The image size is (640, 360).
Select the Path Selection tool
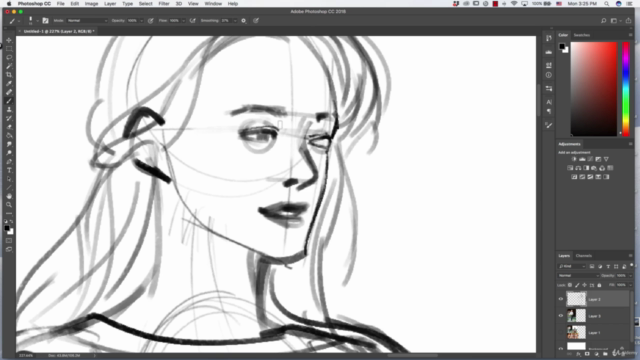(x=9, y=179)
